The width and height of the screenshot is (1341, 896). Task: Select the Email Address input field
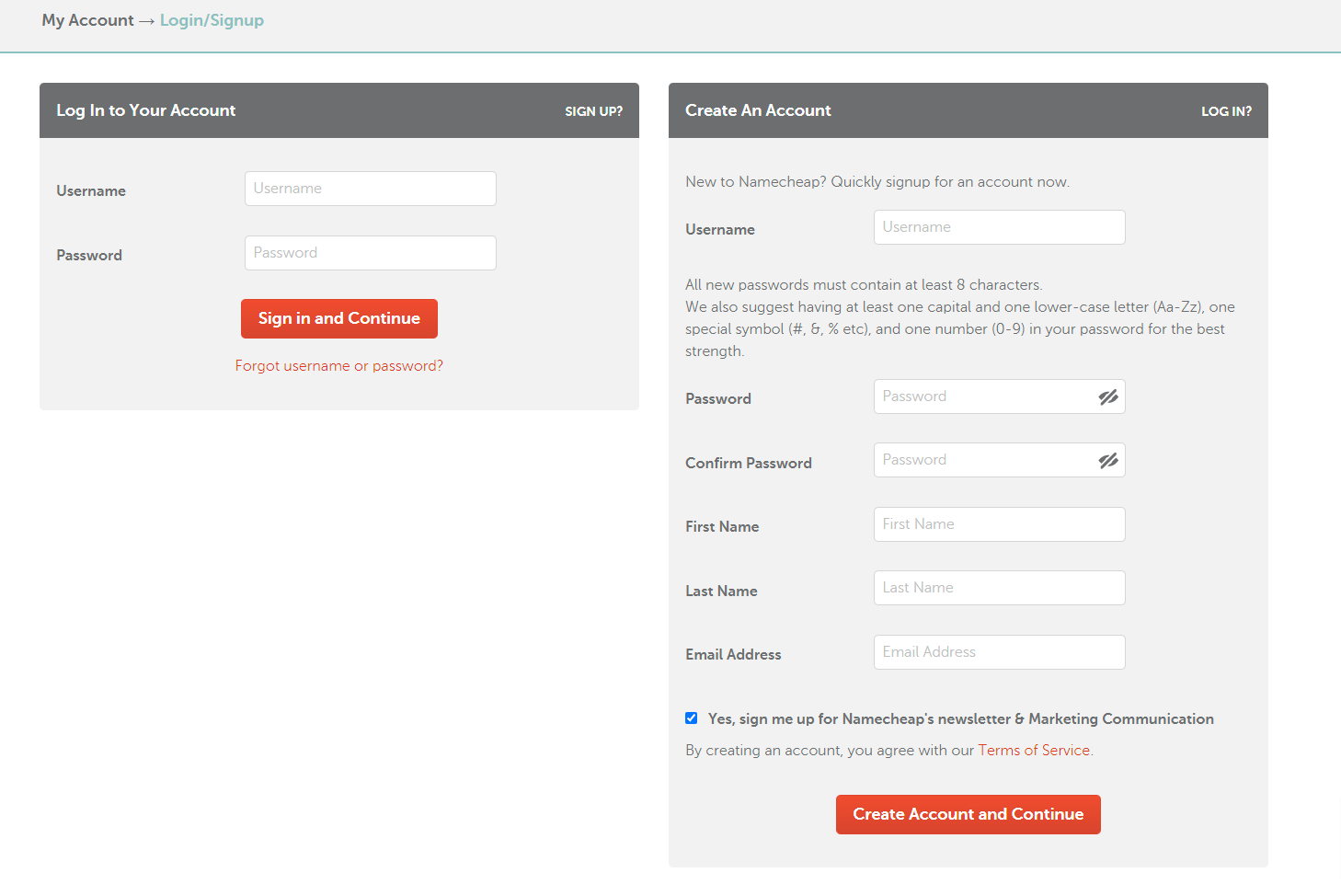1000,652
